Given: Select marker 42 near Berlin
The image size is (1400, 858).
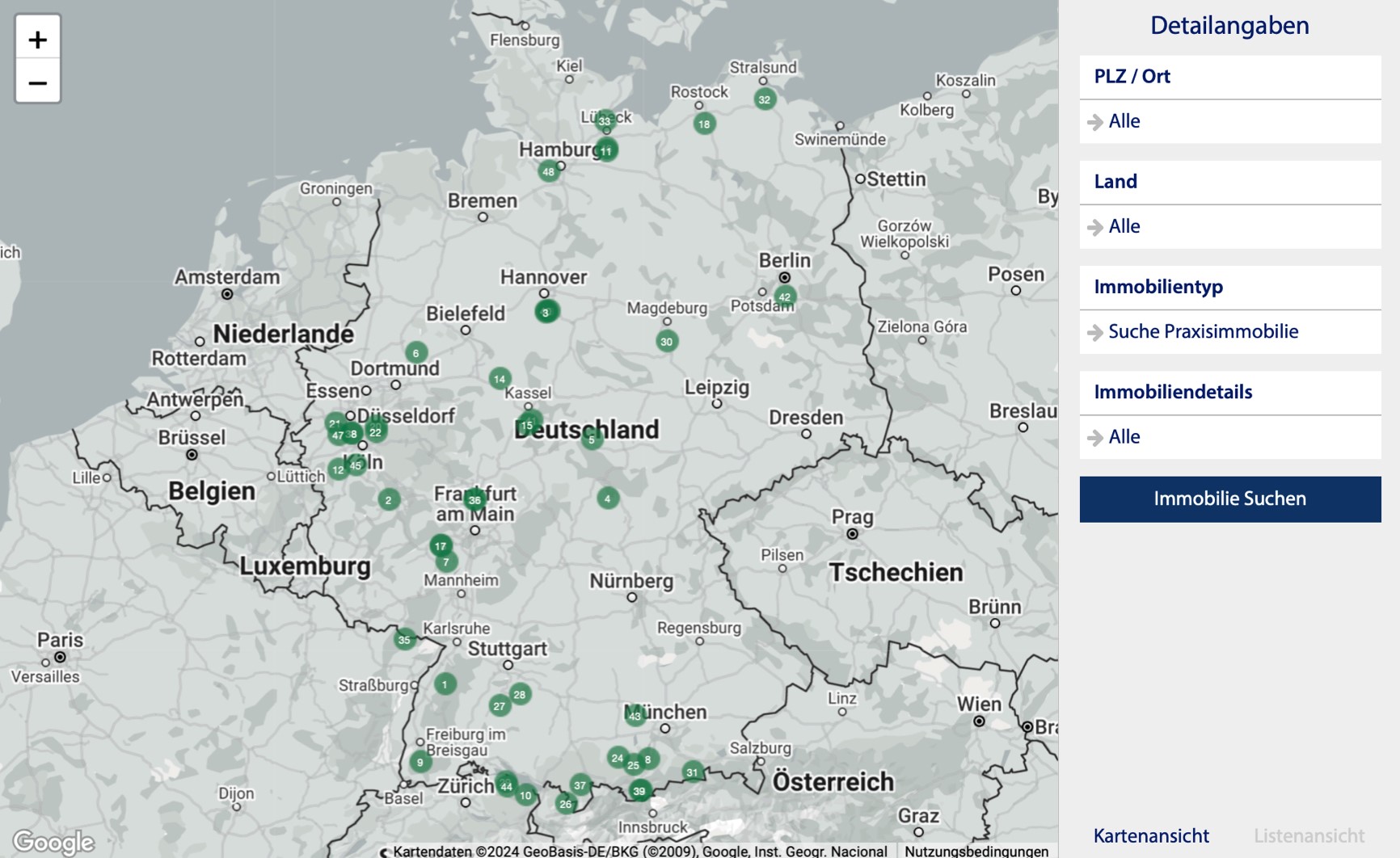Looking at the screenshot, I should [x=783, y=297].
